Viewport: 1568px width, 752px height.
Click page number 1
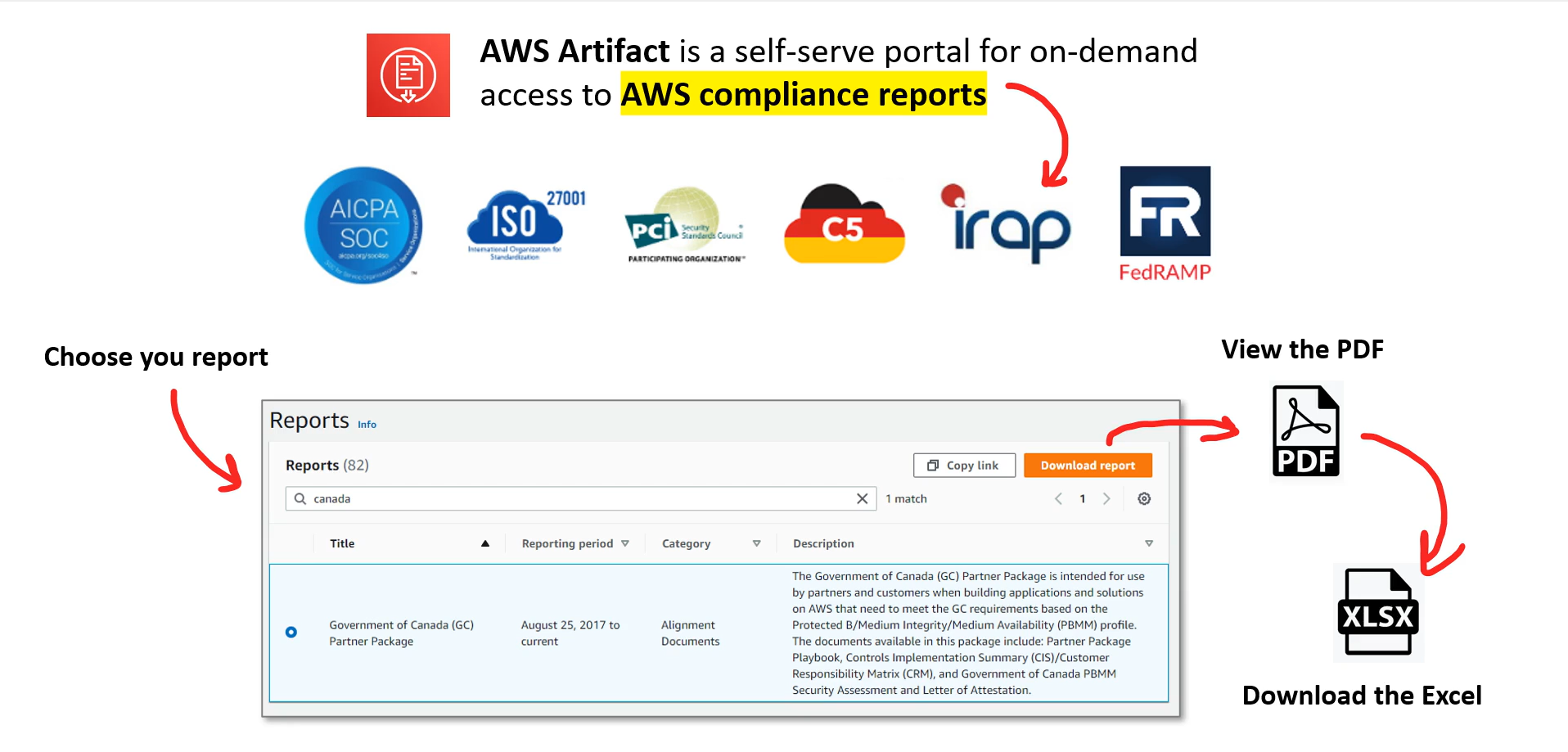tap(1083, 498)
